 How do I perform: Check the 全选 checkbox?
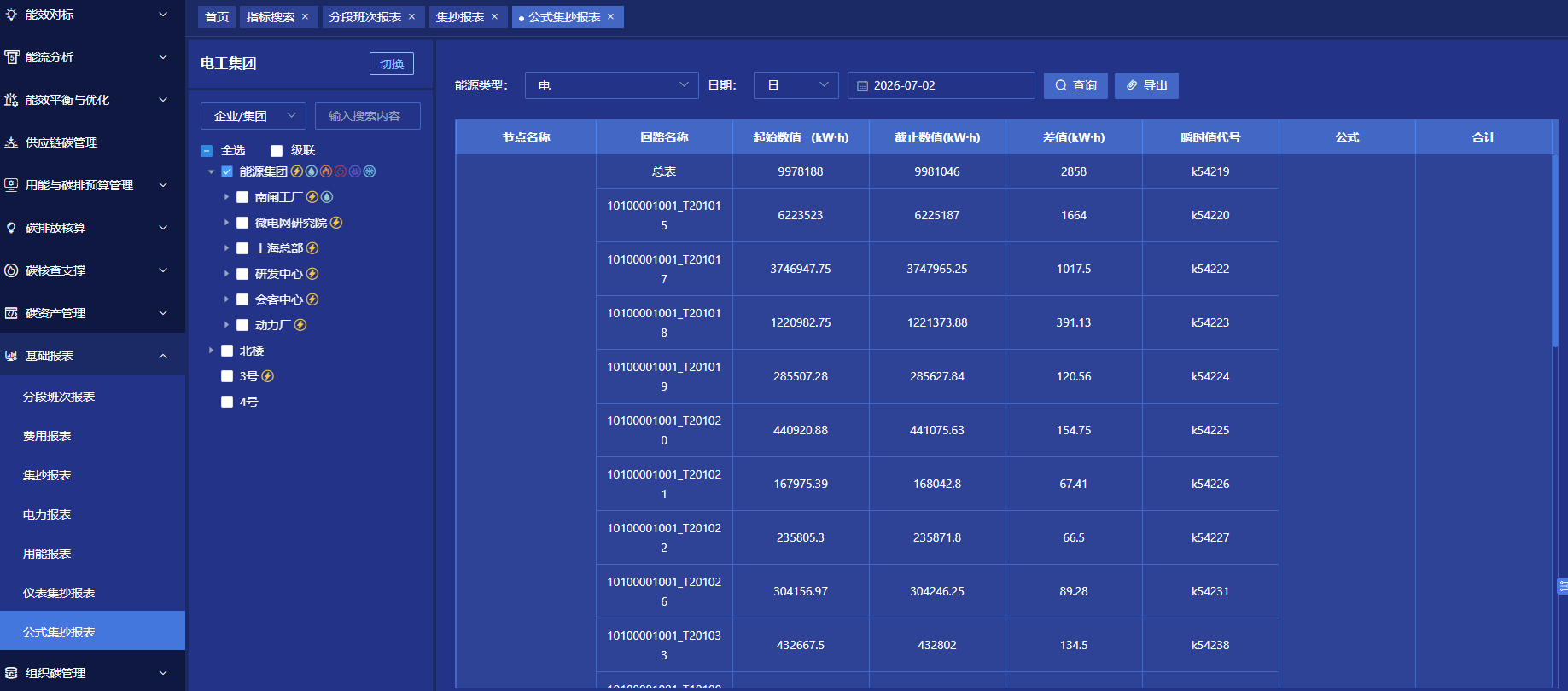tap(207, 151)
